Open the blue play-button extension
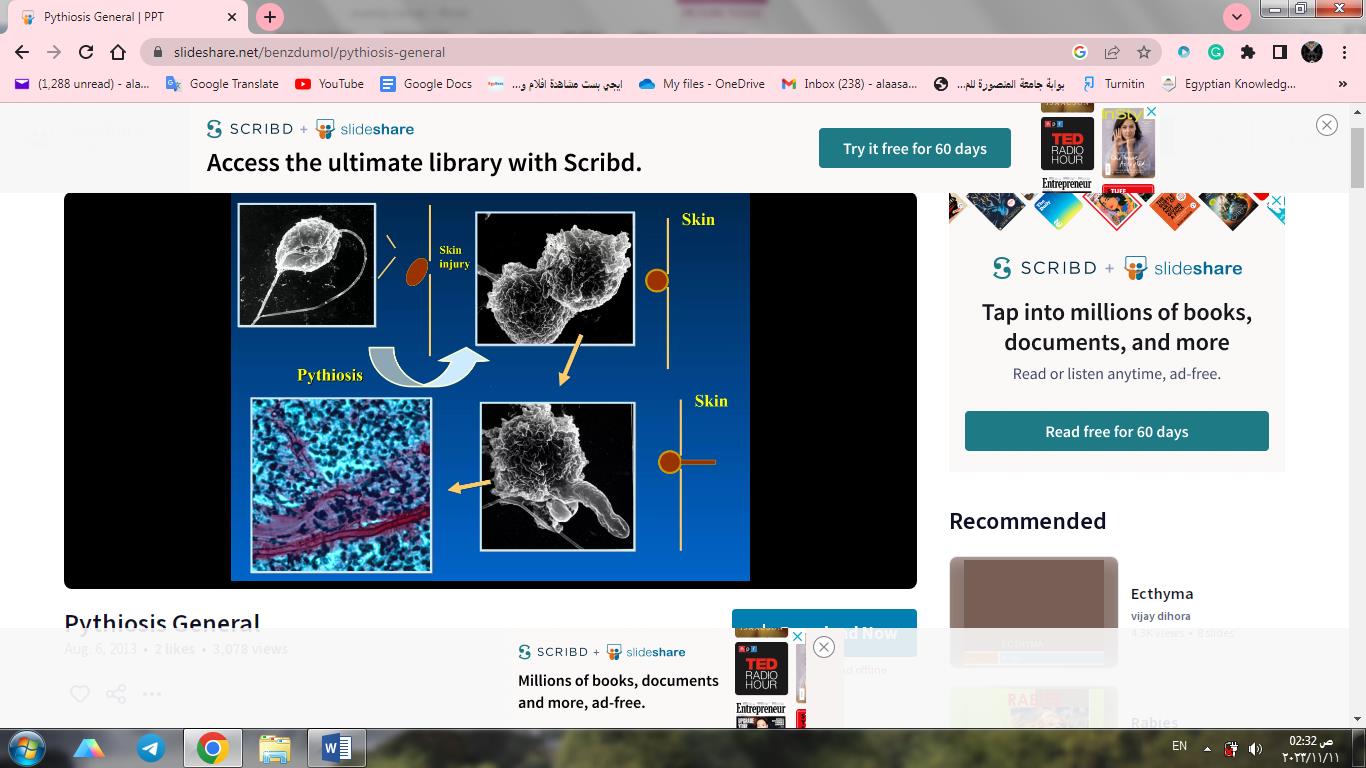The image size is (1366, 768). point(1184,52)
